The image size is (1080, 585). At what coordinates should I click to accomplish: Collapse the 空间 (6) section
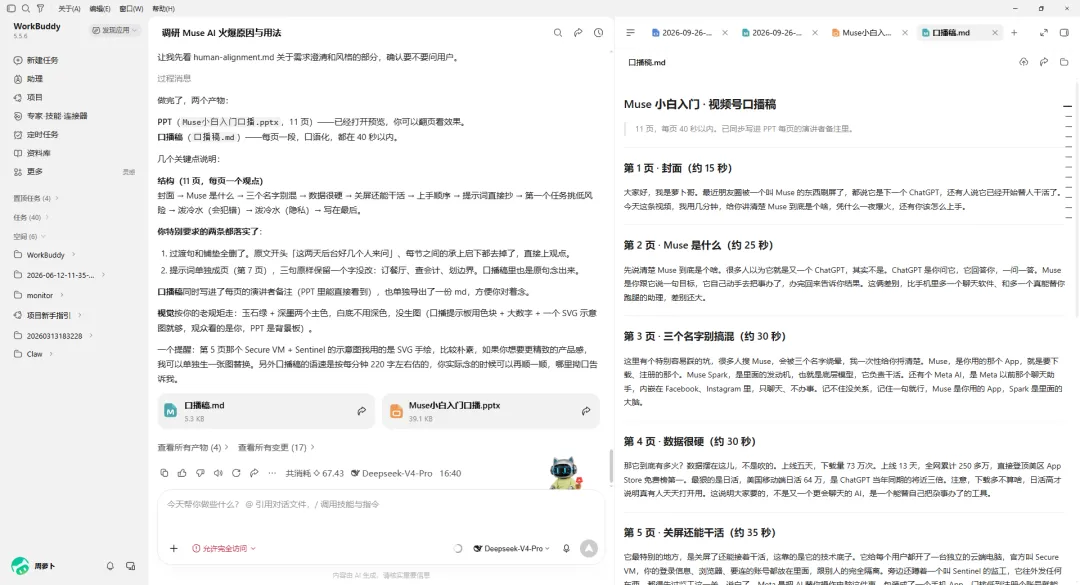tap(31, 236)
